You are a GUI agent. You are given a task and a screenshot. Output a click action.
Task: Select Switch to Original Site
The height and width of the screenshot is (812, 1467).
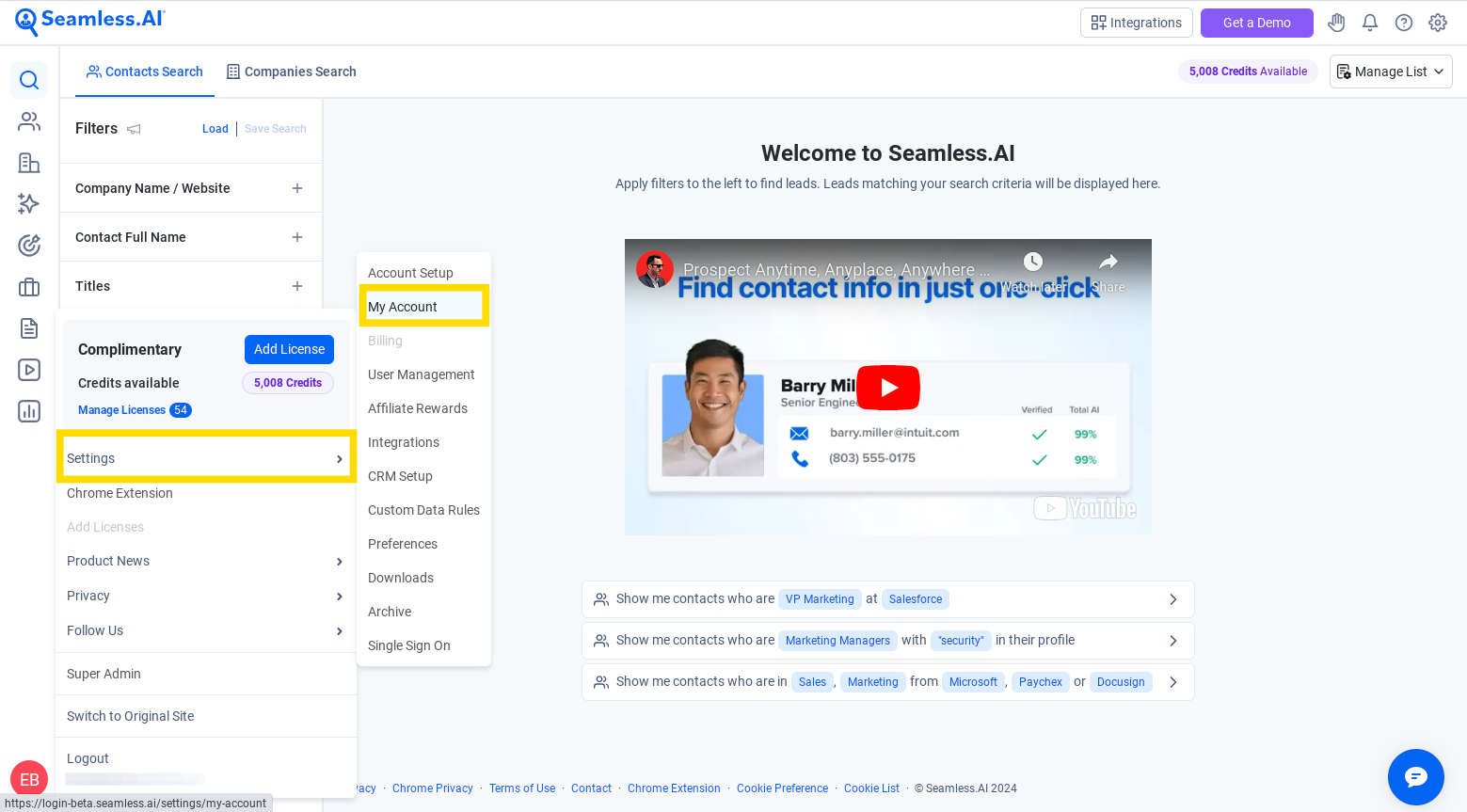(x=204, y=716)
